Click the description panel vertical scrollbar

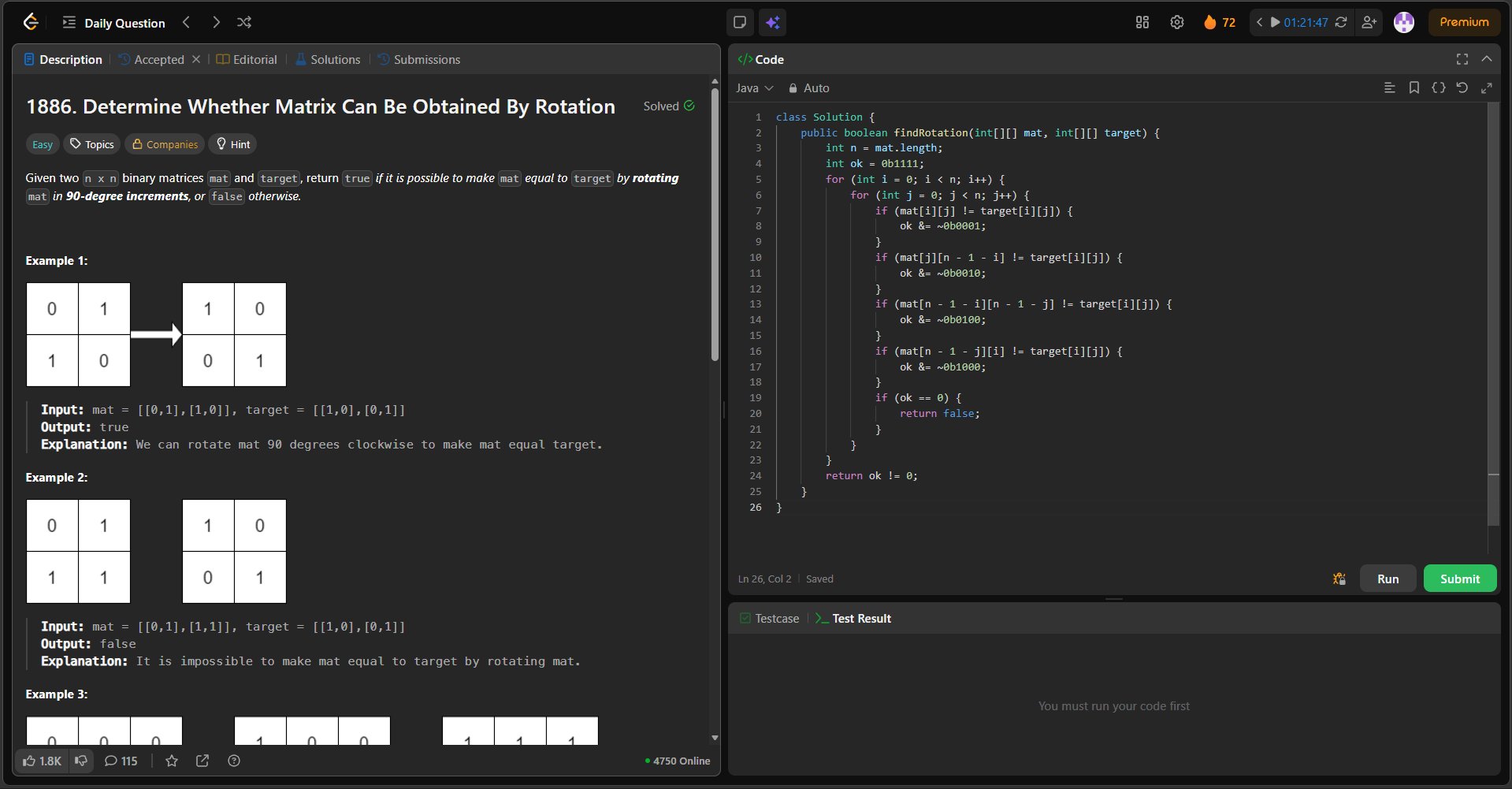pos(715,225)
